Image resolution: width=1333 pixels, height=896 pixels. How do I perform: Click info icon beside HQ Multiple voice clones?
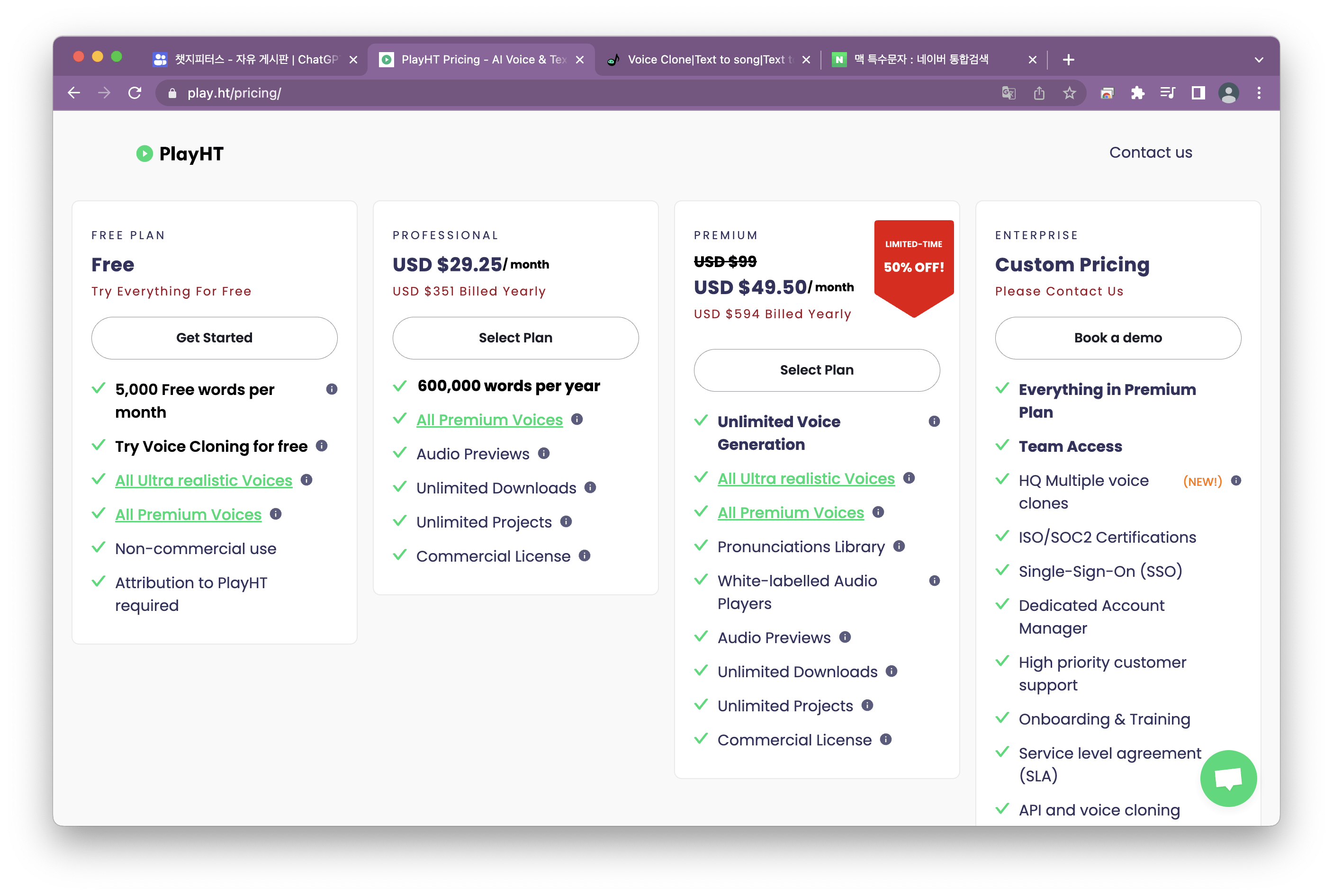tap(1235, 480)
